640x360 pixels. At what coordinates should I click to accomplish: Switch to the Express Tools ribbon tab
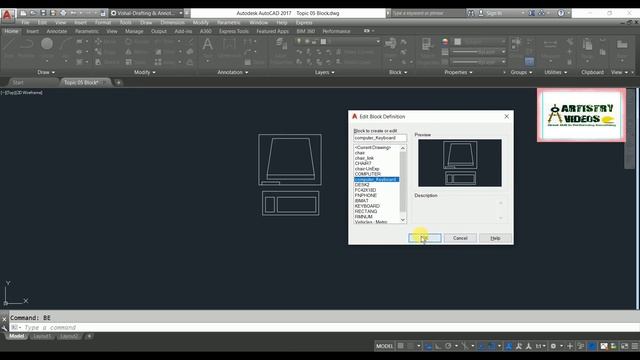pyautogui.click(x=233, y=31)
